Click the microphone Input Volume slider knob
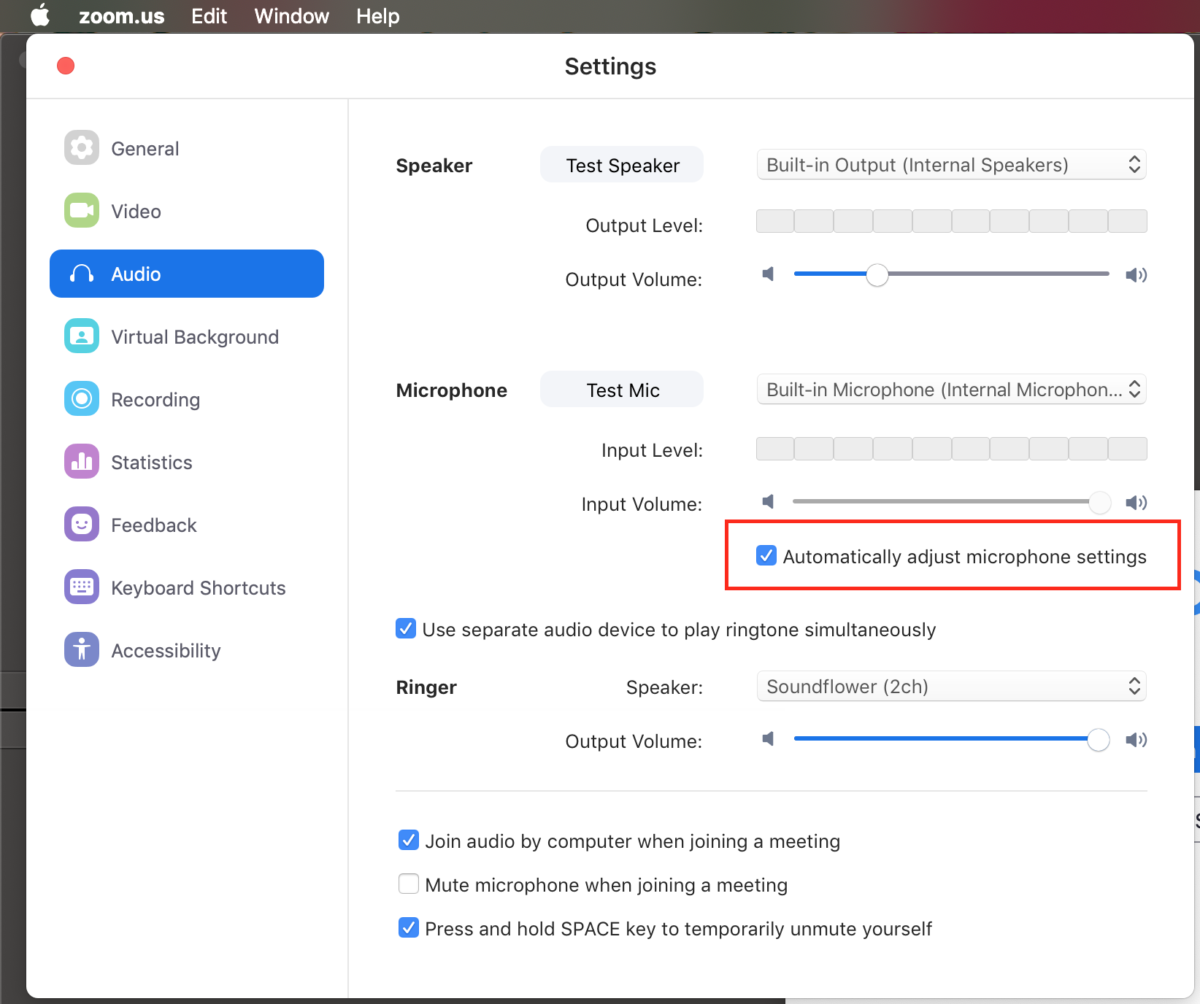This screenshot has width=1200, height=1004. click(1099, 502)
